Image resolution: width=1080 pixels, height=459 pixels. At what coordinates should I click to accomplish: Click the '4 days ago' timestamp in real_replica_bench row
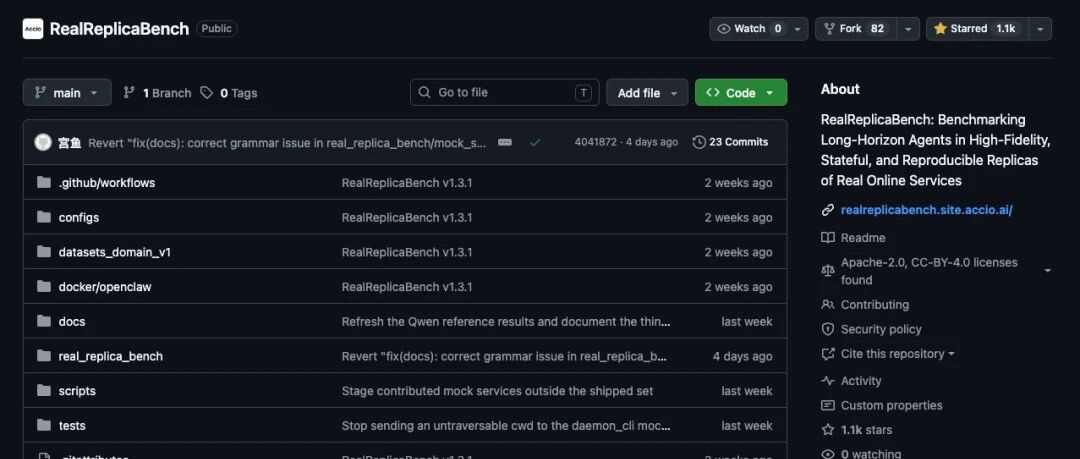pos(742,356)
